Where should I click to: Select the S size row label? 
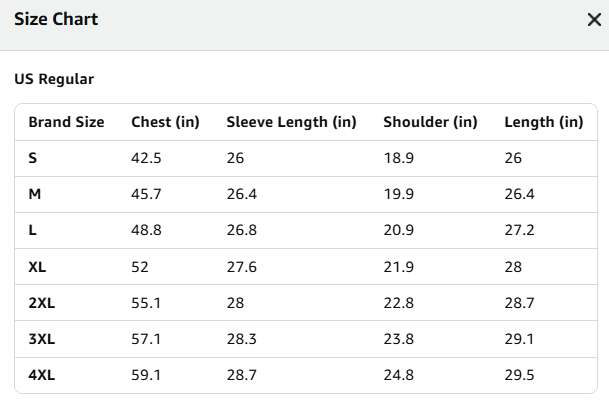33,158
